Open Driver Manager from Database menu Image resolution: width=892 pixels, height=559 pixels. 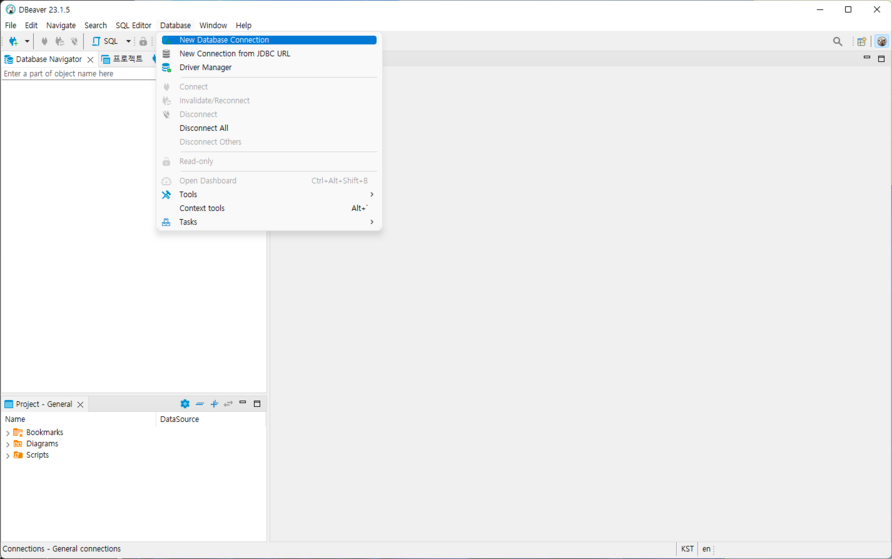coord(205,68)
